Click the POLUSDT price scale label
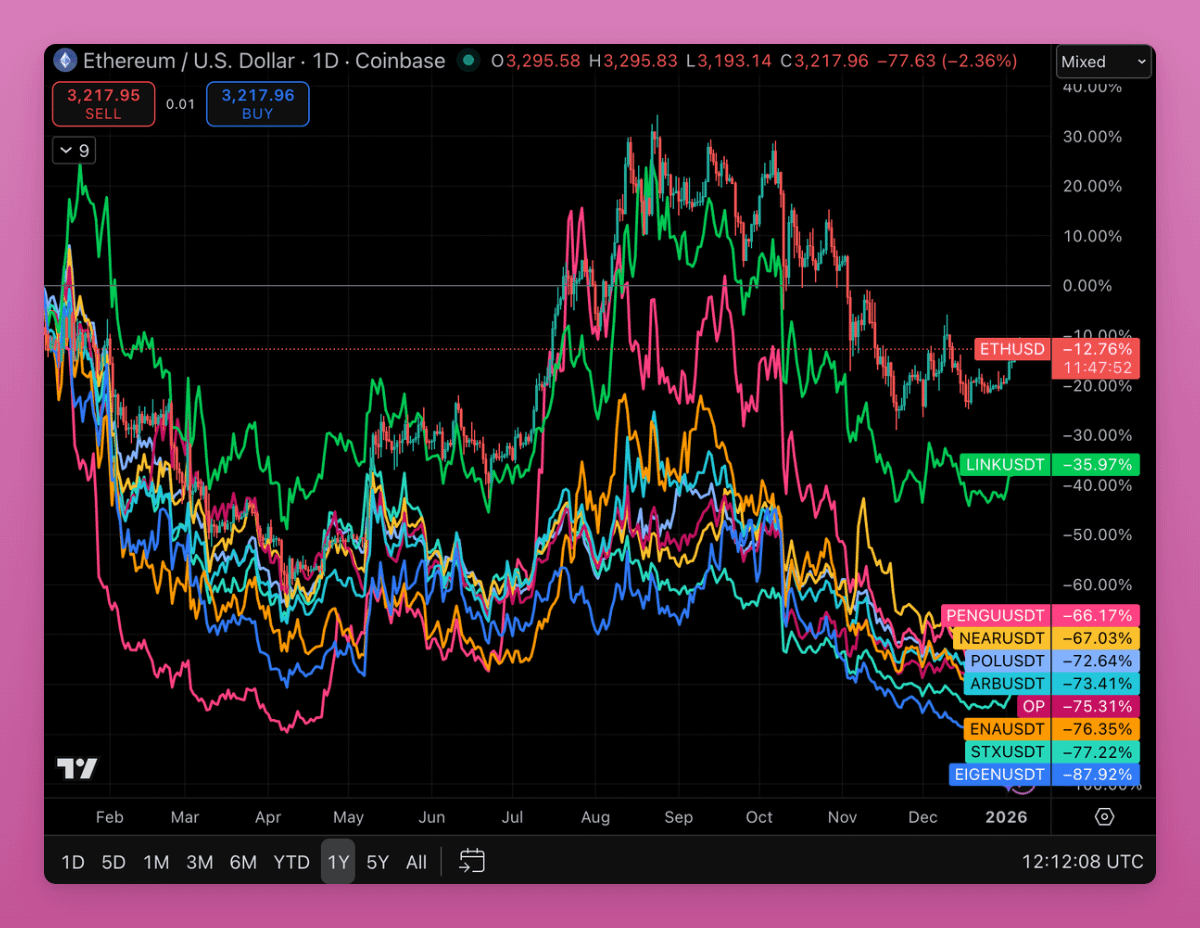The height and width of the screenshot is (928, 1200). pos(1007,661)
